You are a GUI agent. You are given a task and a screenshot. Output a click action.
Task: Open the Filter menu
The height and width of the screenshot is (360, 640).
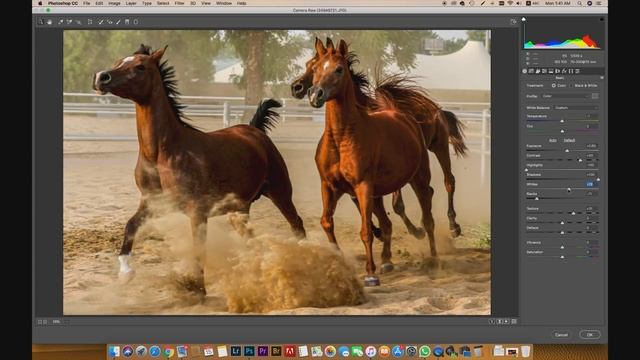[x=180, y=3]
